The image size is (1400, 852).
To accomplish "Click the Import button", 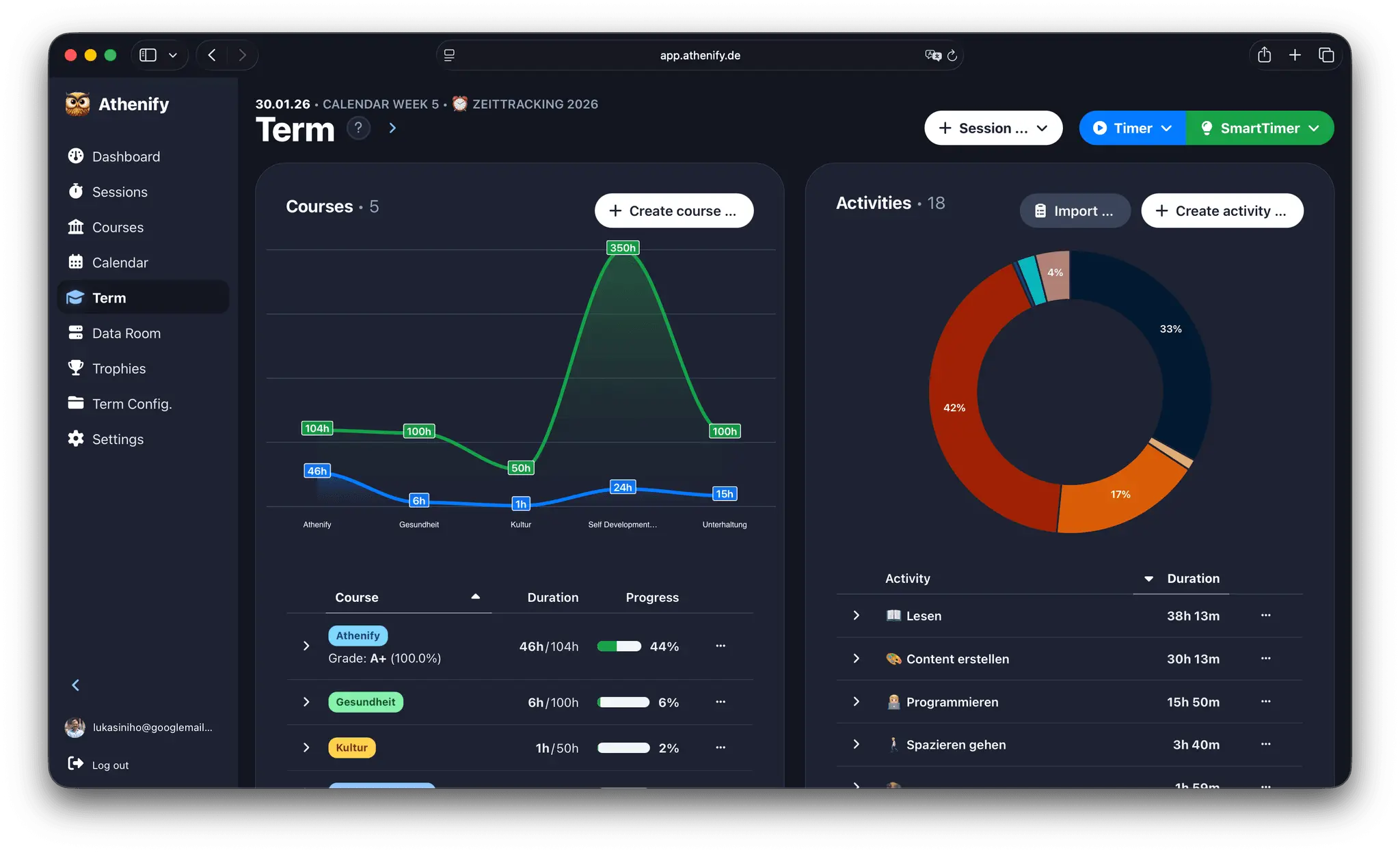I will click(x=1075, y=210).
